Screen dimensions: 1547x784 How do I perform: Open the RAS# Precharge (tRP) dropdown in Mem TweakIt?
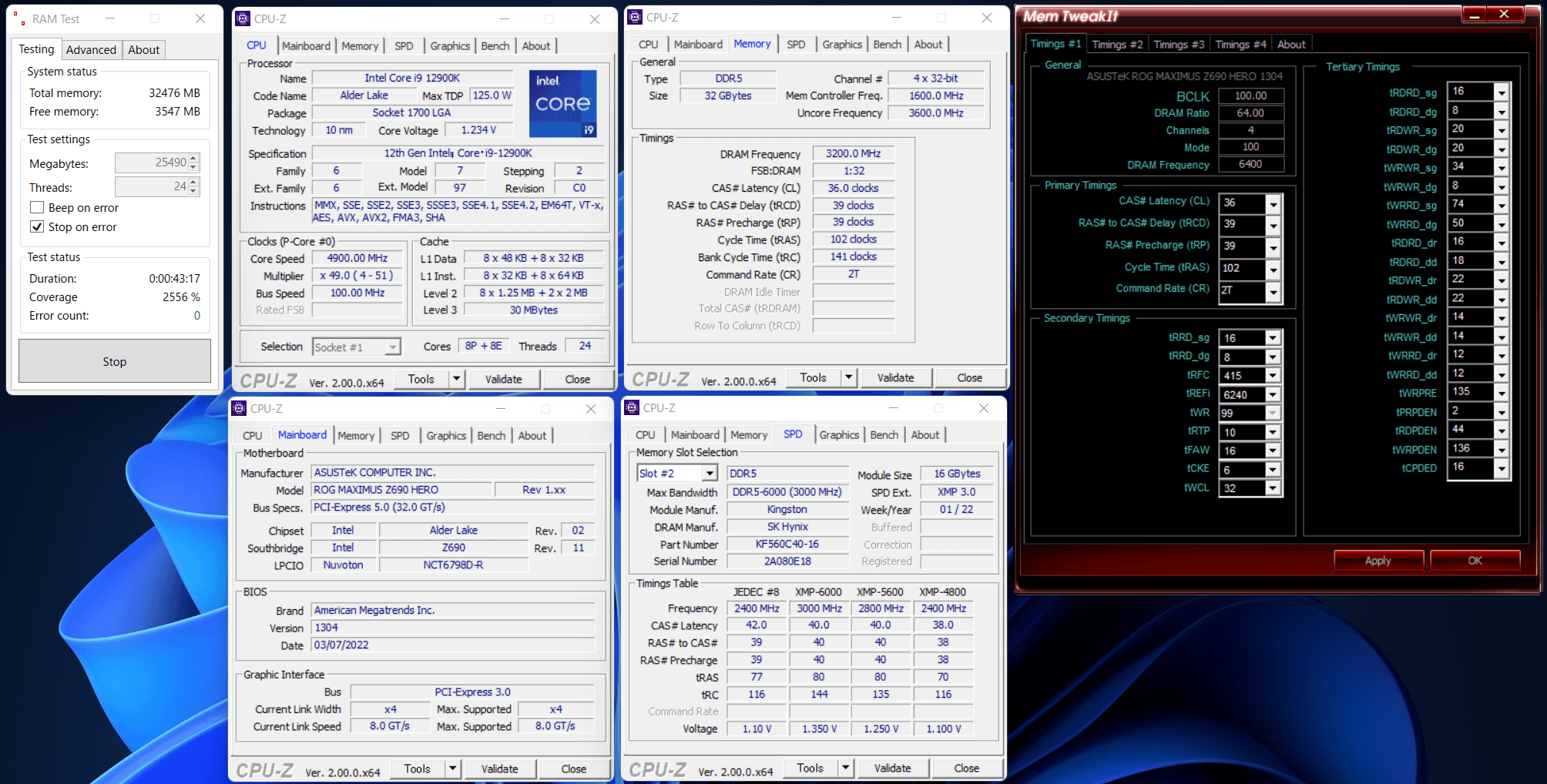(1273, 248)
